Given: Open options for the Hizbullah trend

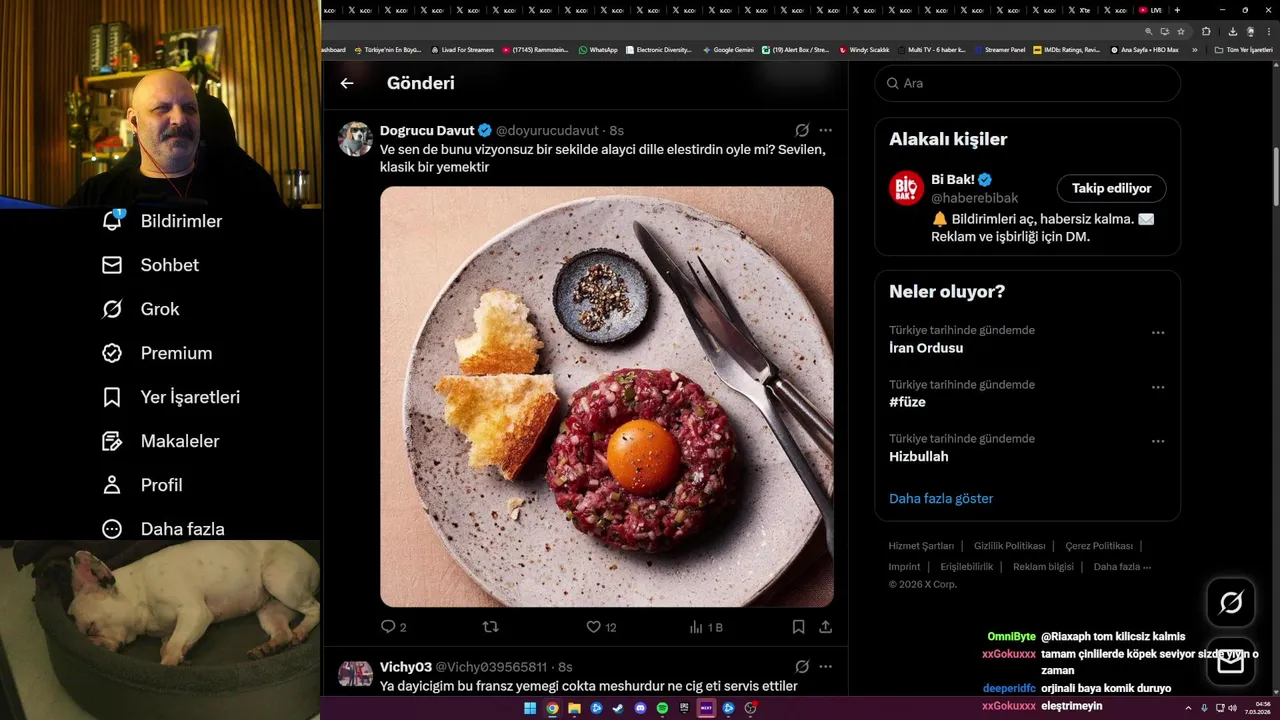Looking at the screenshot, I should pos(1158,441).
